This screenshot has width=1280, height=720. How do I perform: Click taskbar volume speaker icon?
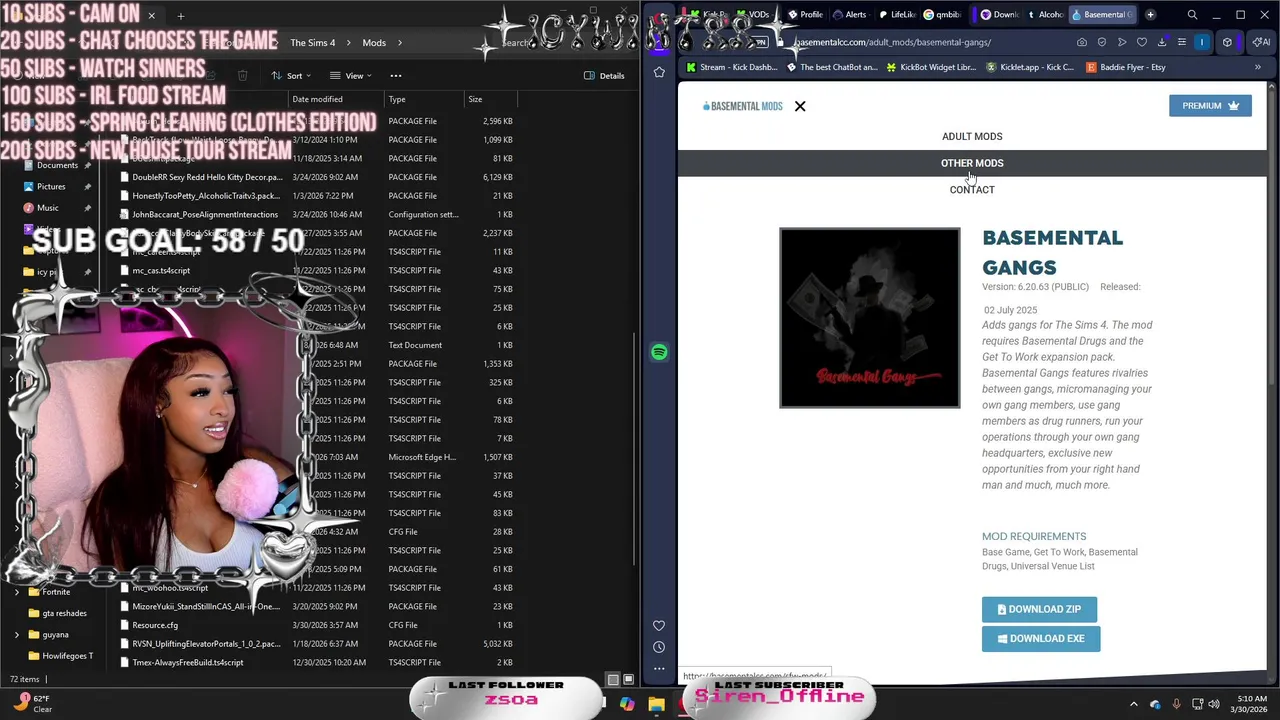tap(1215, 704)
